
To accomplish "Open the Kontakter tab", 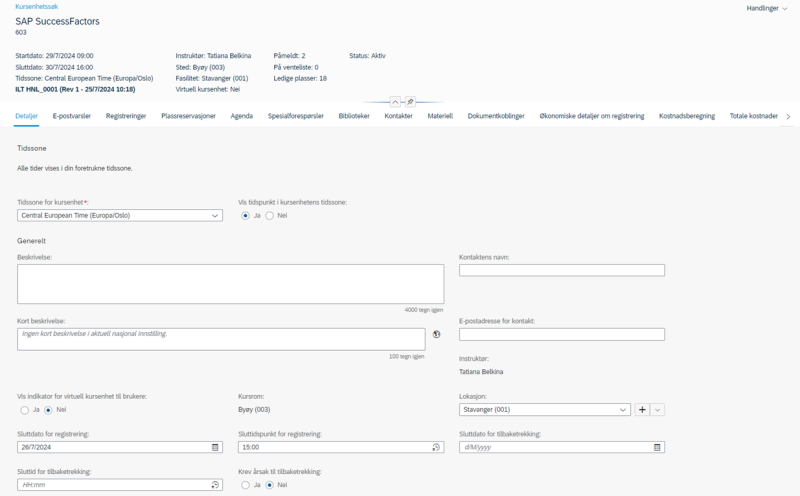I will [398, 116].
